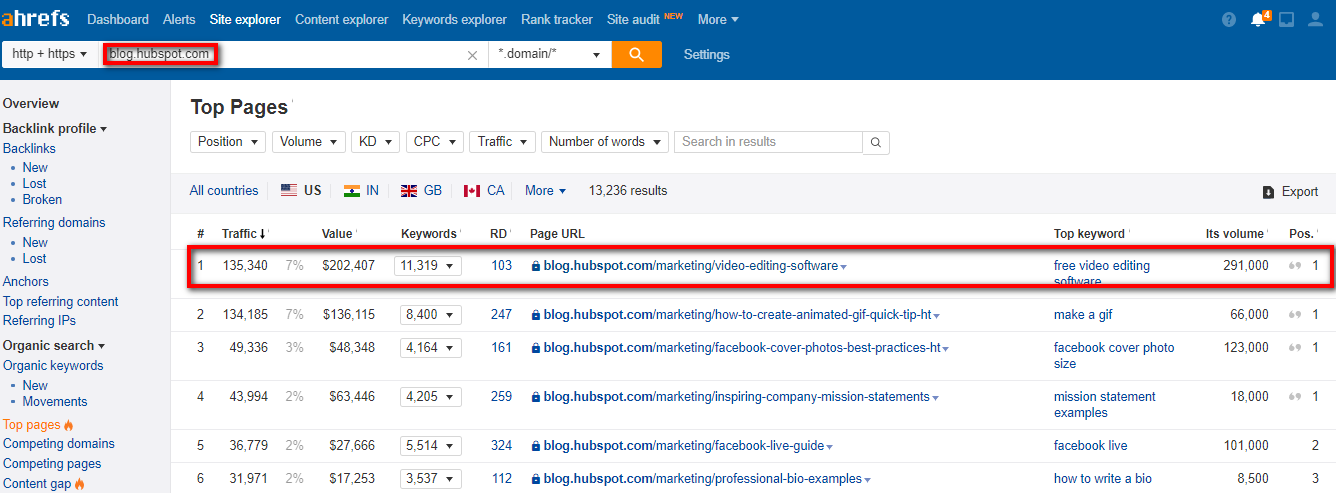Open Broken backlinks in the sidebar
Image resolution: width=1336 pixels, height=493 pixels.
coord(42,199)
